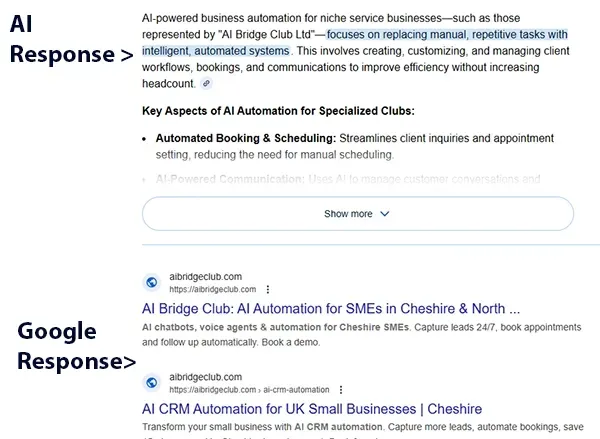Open the AI CRM Automation for UK Small Businesses result

tap(312, 409)
